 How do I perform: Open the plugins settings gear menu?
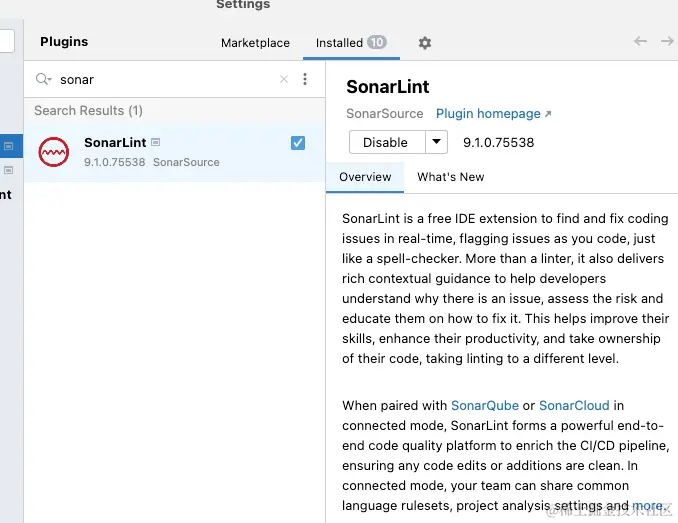point(425,43)
